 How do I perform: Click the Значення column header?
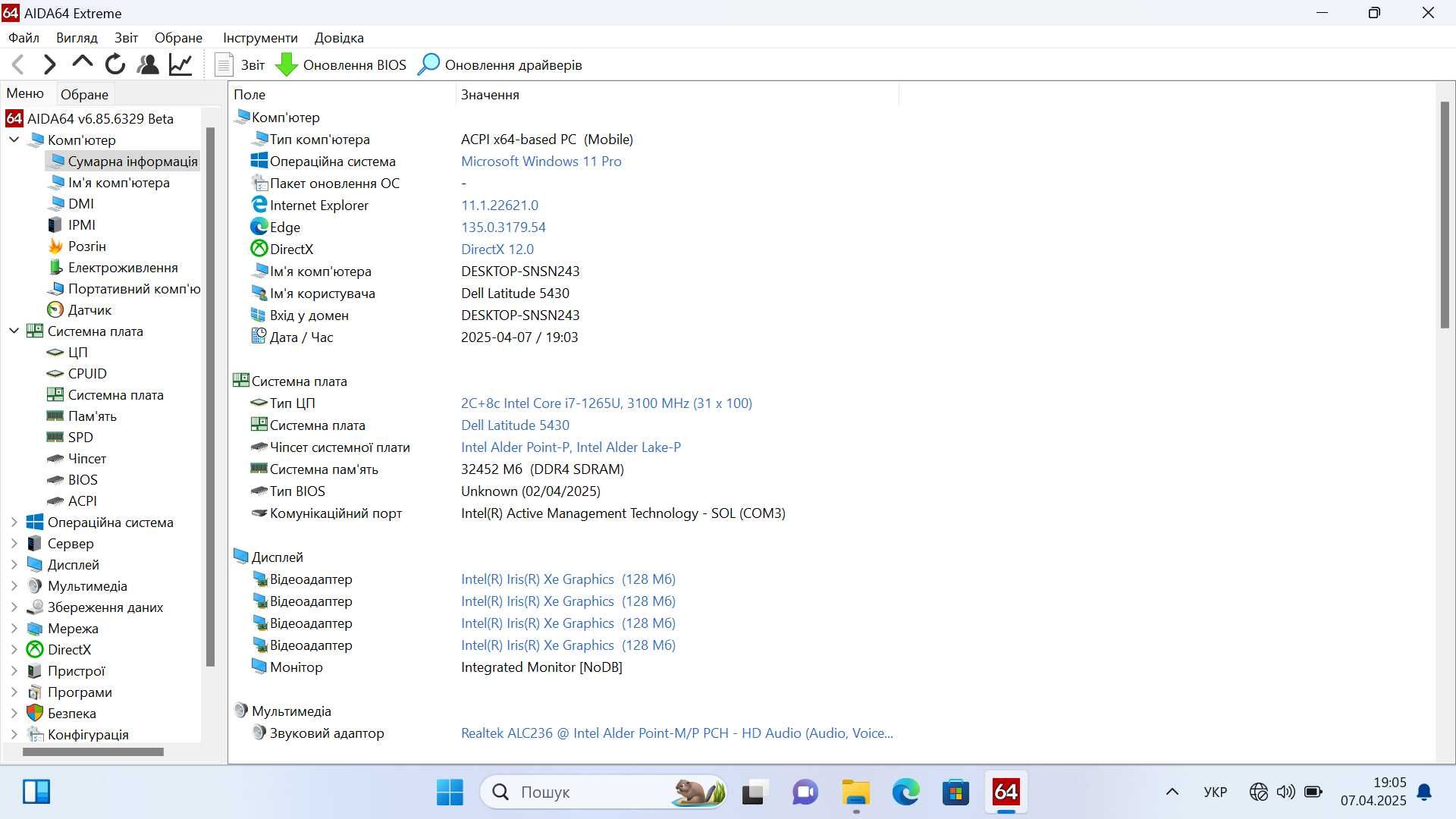(x=678, y=94)
